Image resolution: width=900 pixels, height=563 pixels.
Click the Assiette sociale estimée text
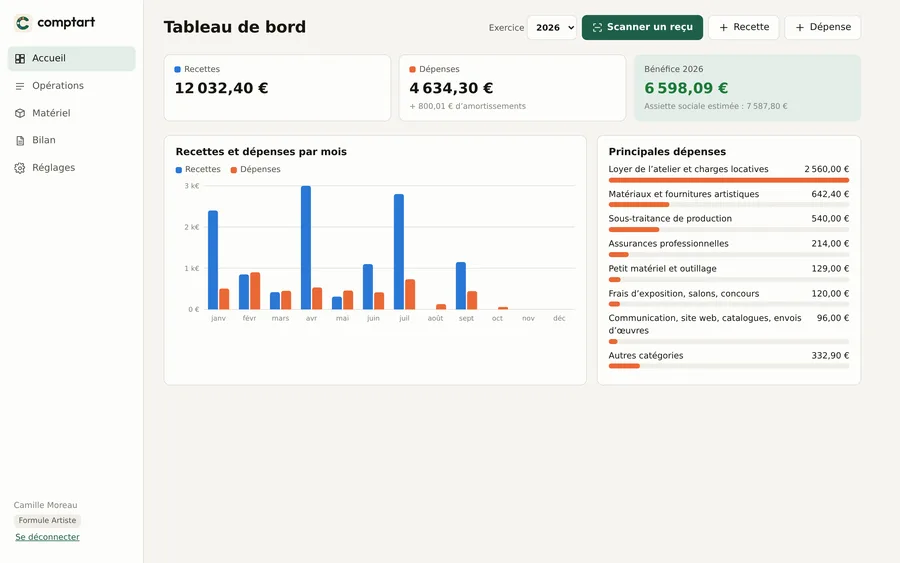pyautogui.click(x=716, y=106)
